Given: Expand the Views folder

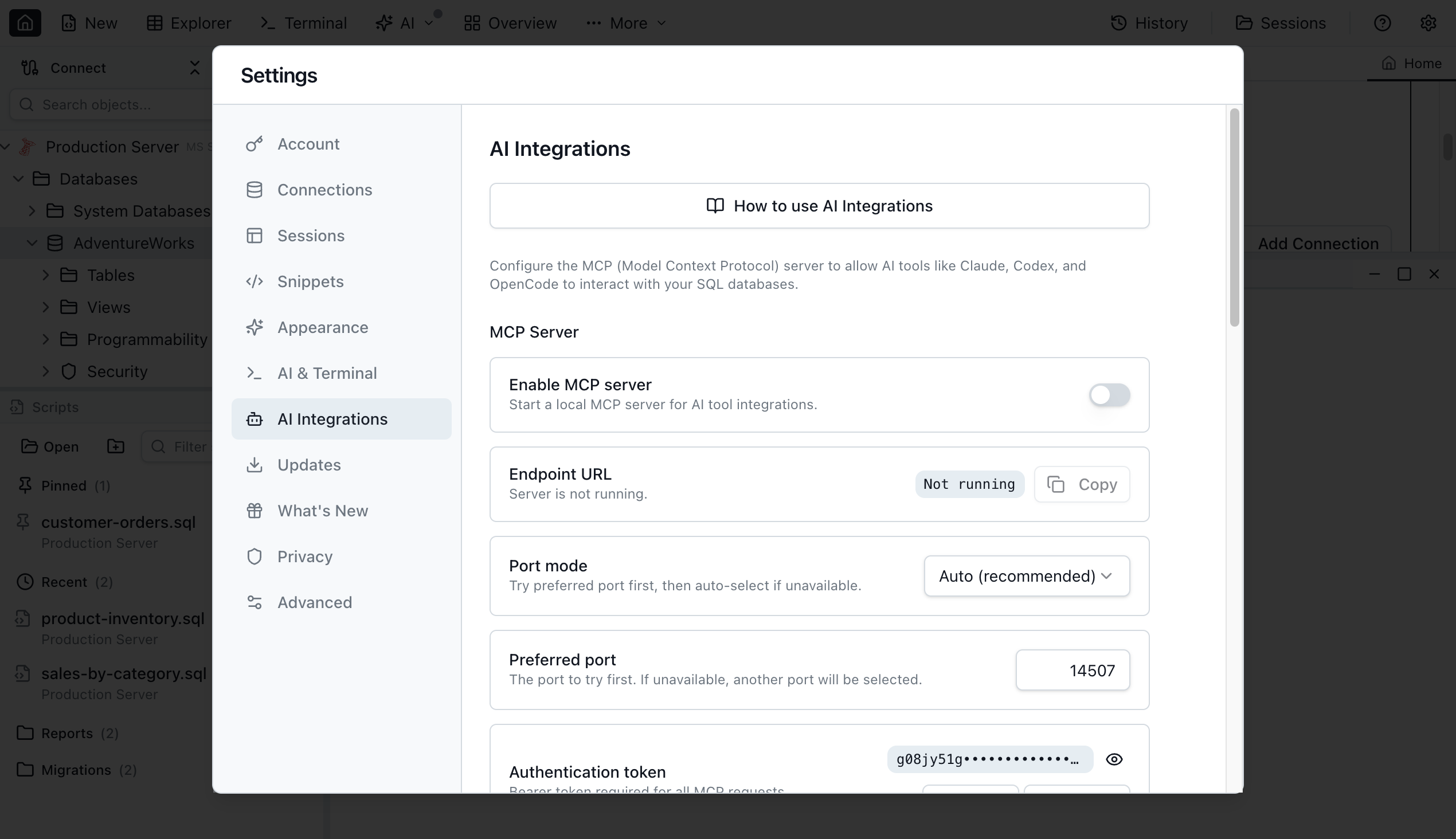Looking at the screenshot, I should coord(46,307).
